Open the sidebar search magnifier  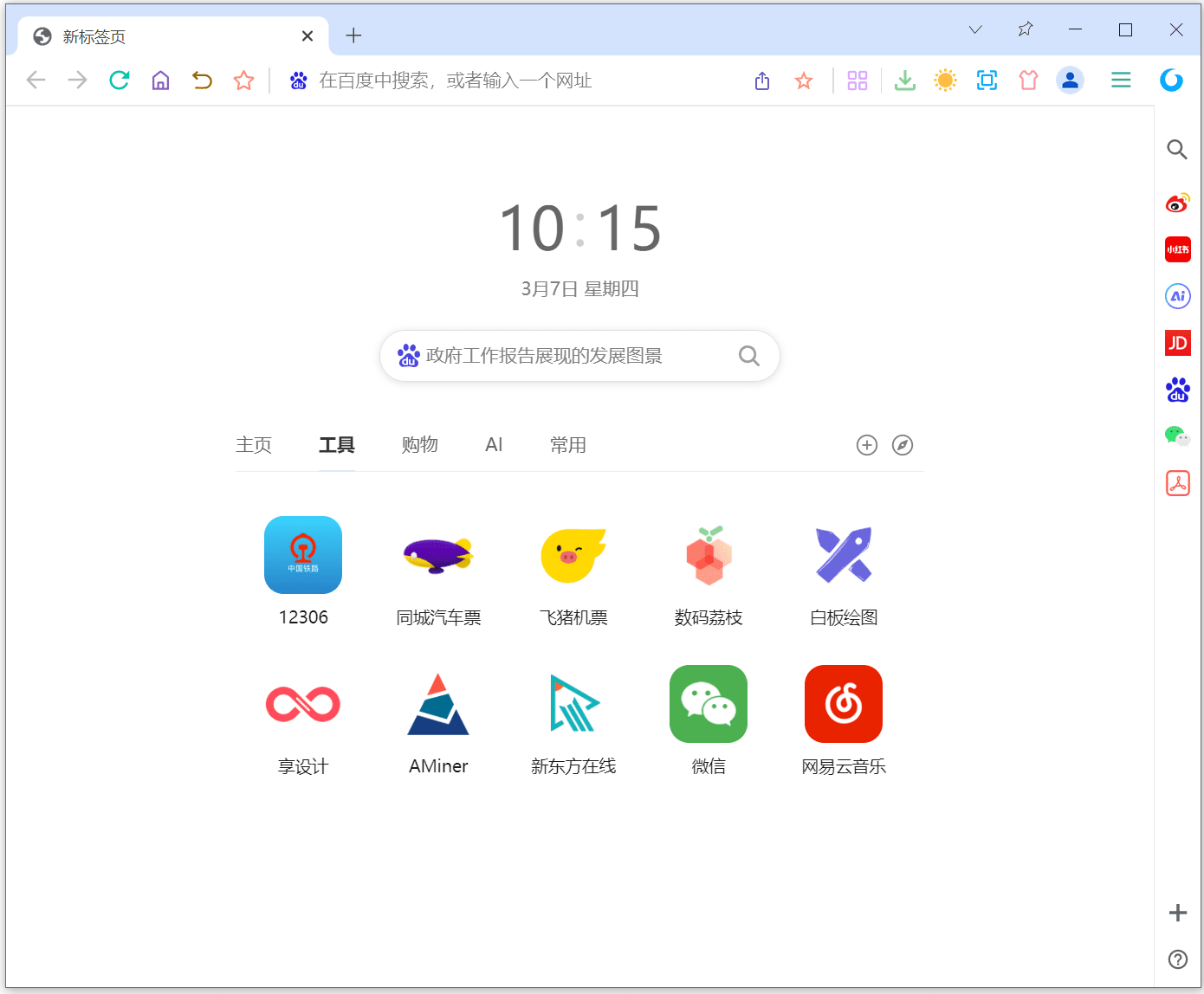point(1177,149)
